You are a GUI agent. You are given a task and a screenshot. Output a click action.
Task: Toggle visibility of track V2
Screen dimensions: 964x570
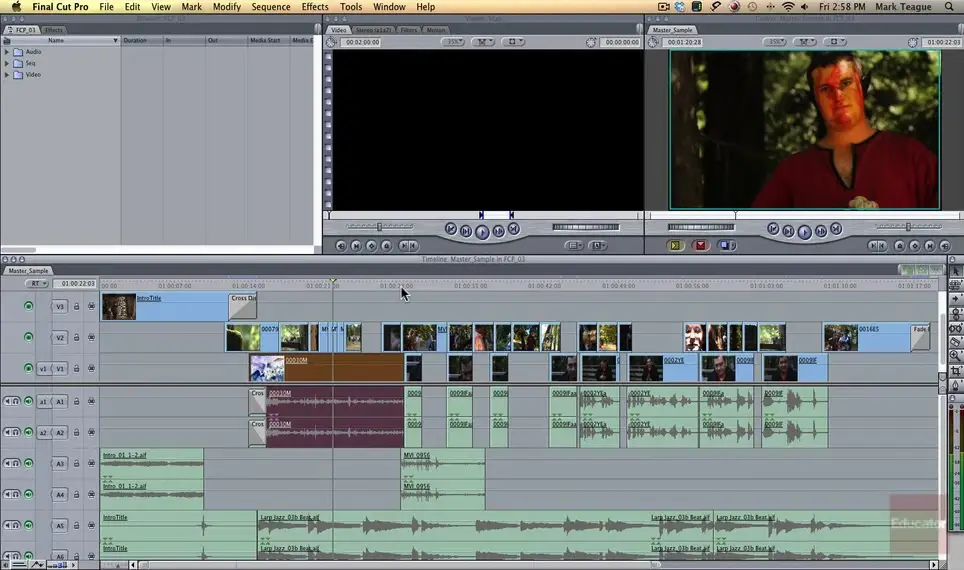coord(28,337)
